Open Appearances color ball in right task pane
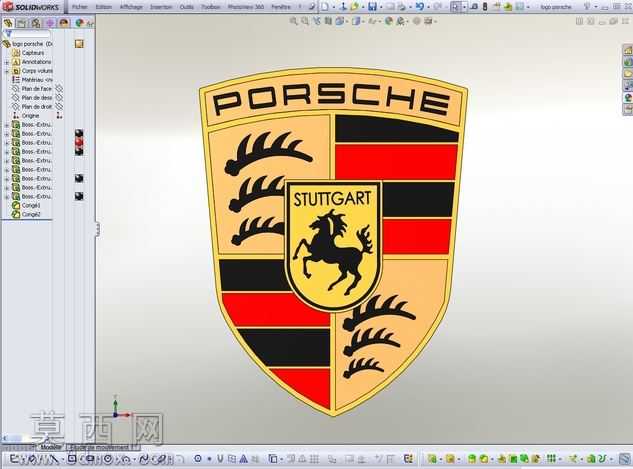The height and width of the screenshot is (469, 633). (x=628, y=98)
